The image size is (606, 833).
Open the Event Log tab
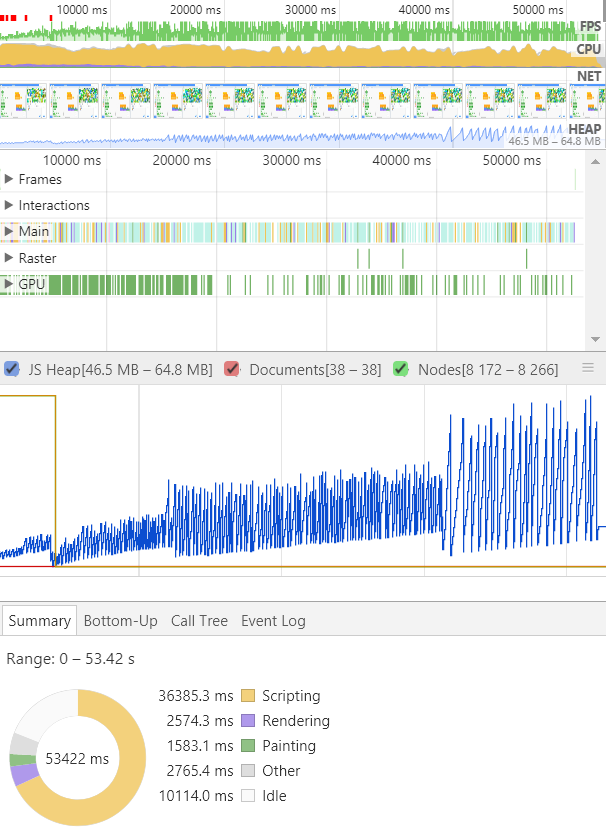tap(273, 620)
